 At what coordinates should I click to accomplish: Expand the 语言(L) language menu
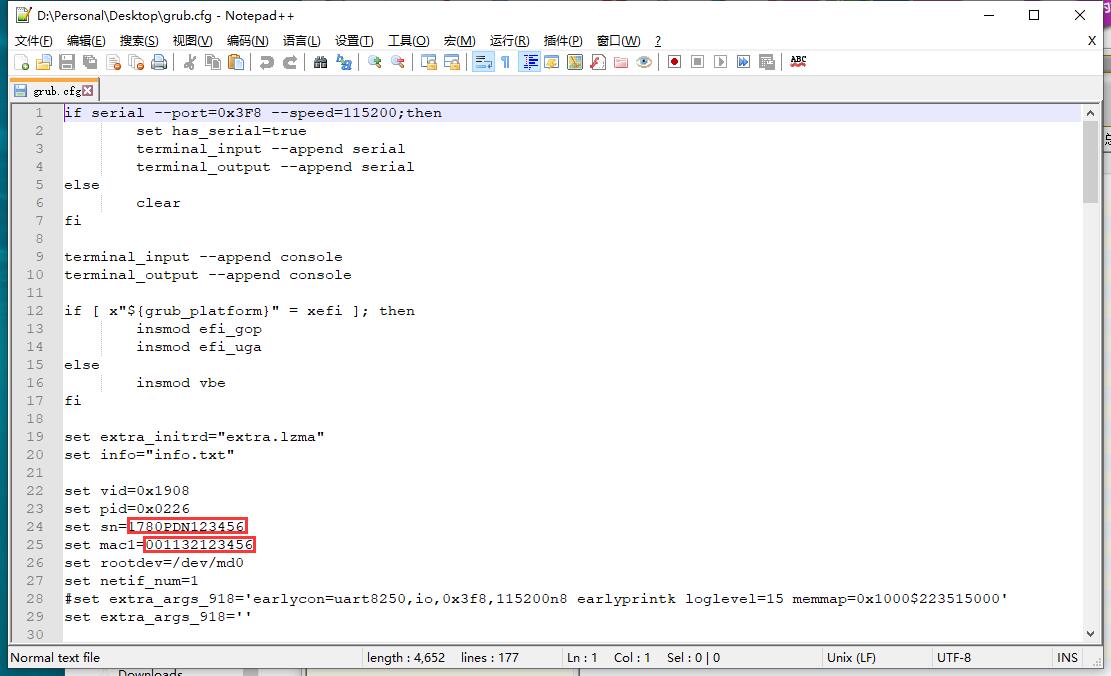301,40
